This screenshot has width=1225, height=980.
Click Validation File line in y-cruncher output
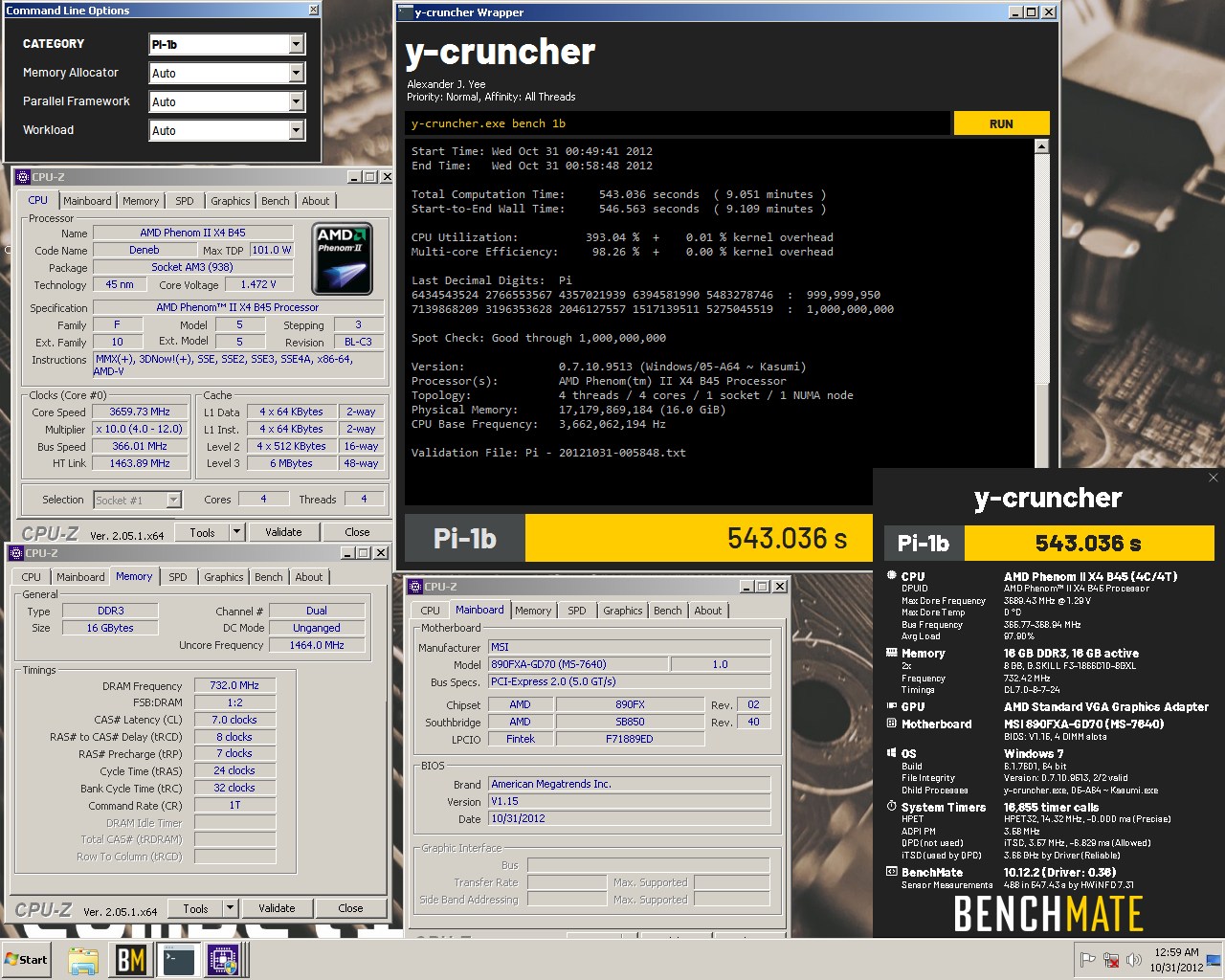pos(548,453)
